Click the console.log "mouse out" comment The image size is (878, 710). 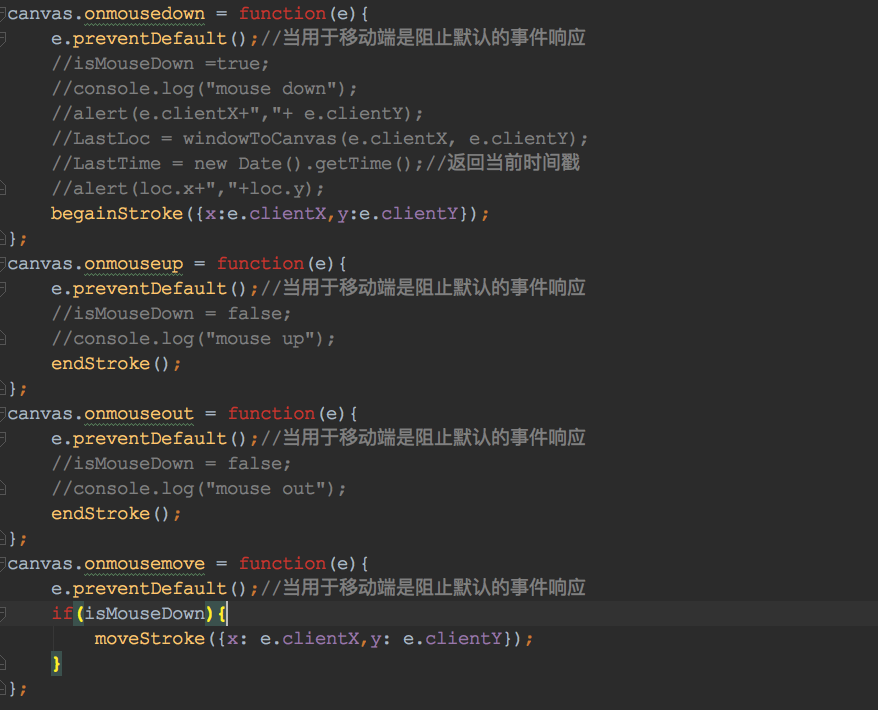point(199,488)
